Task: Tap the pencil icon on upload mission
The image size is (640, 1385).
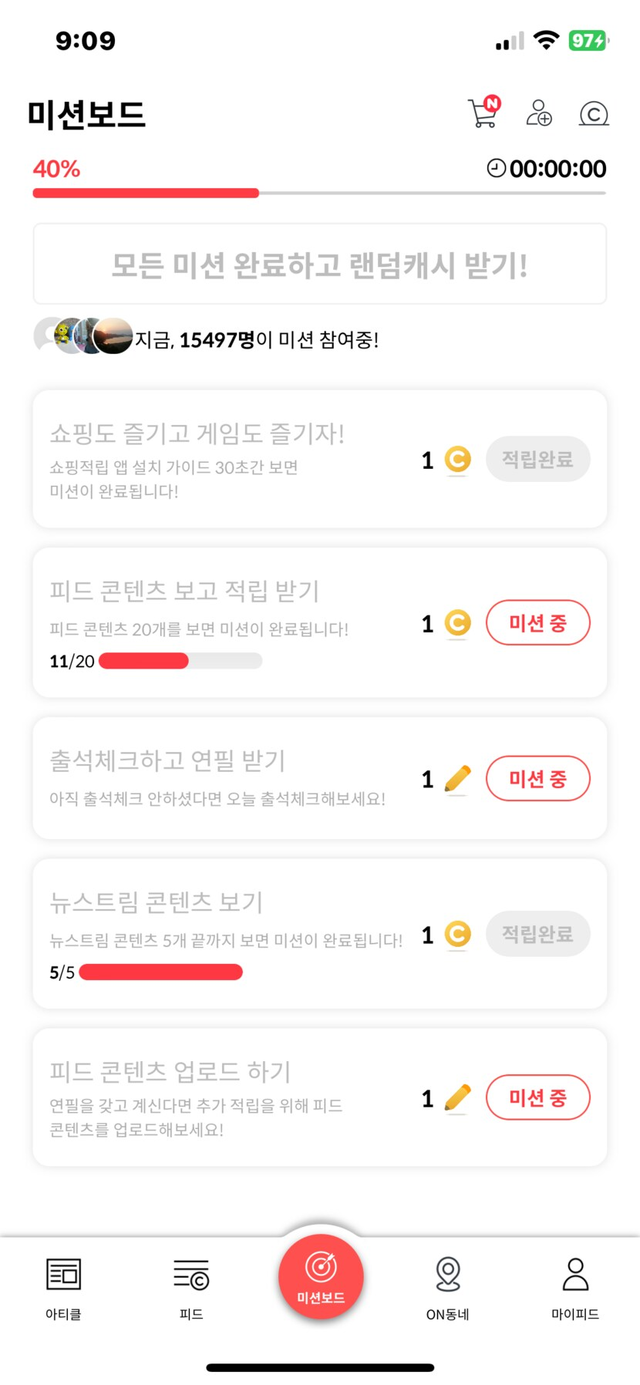Action: 457,1098
